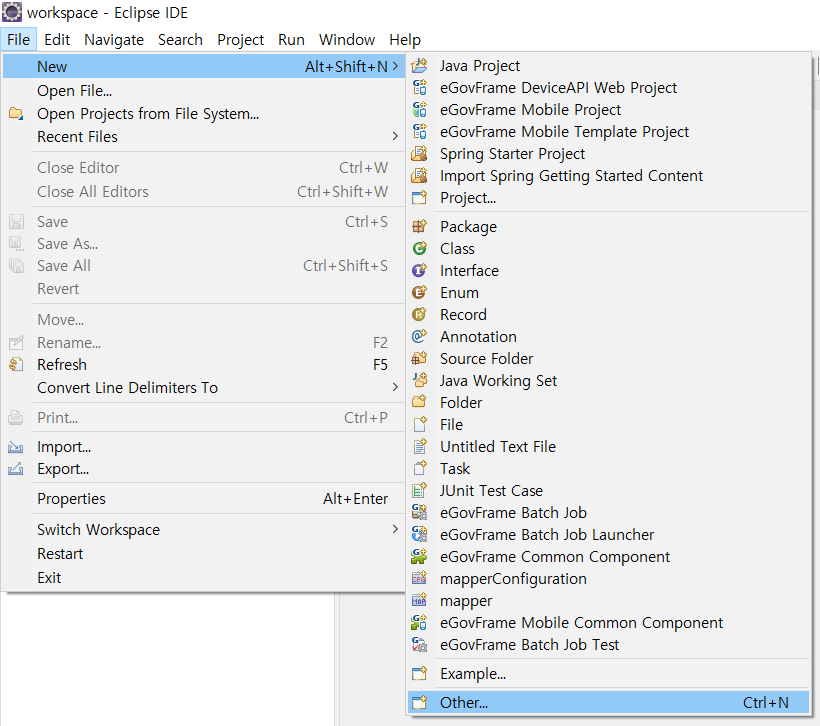Select Task in New submenu
Image resolution: width=820 pixels, height=726 pixels.
pos(608,469)
